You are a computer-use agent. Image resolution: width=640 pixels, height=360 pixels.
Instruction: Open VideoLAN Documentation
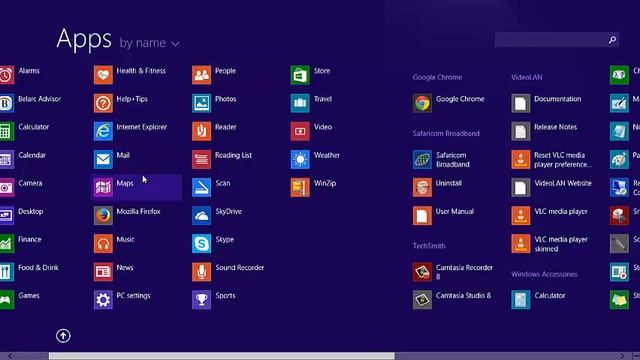[x=547, y=103]
